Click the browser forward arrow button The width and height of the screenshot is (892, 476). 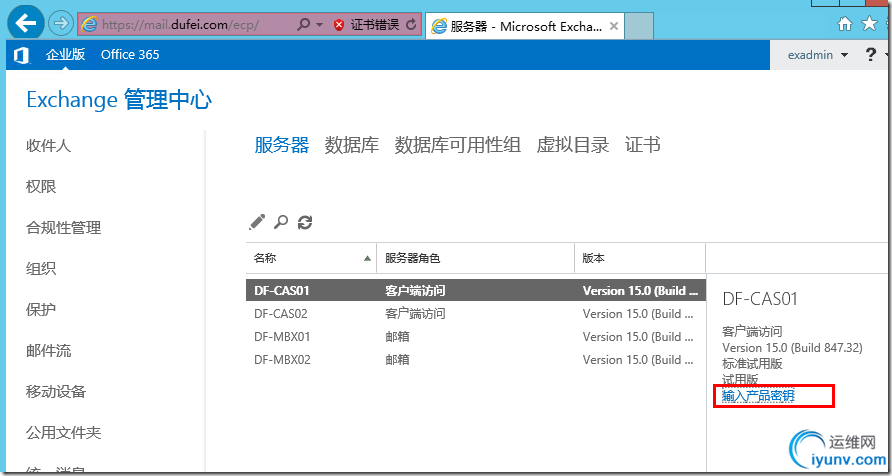click(60, 23)
